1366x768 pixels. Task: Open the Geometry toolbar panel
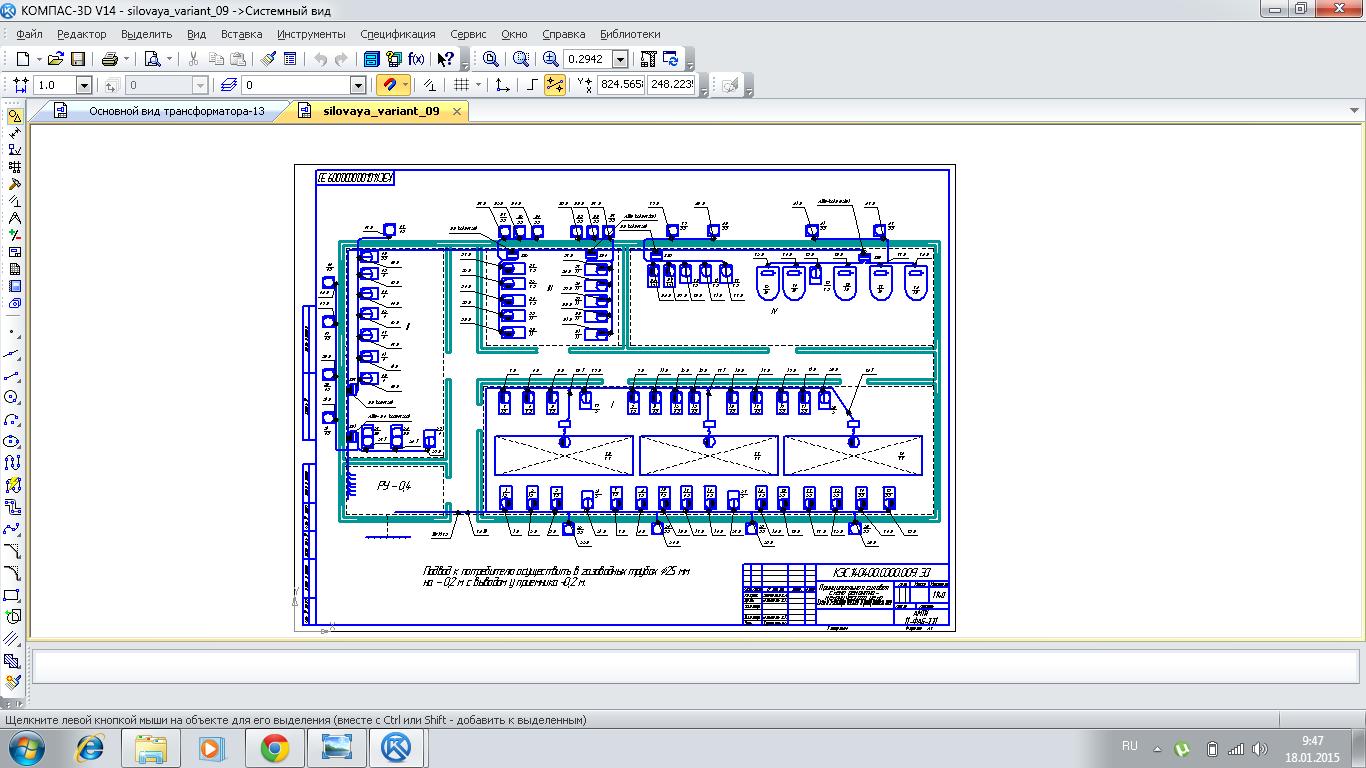tap(14, 116)
